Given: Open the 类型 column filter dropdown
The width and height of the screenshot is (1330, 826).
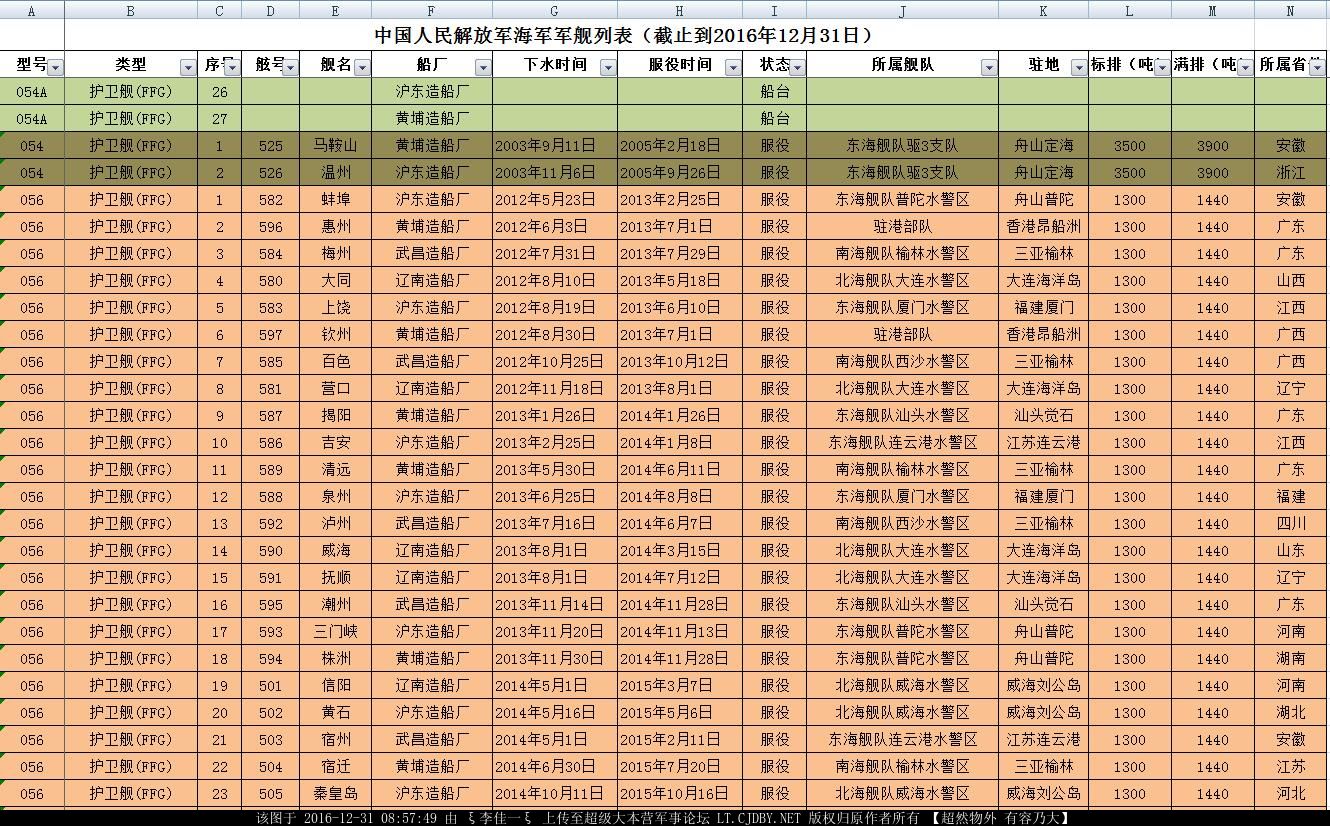Looking at the screenshot, I should tap(189, 68).
